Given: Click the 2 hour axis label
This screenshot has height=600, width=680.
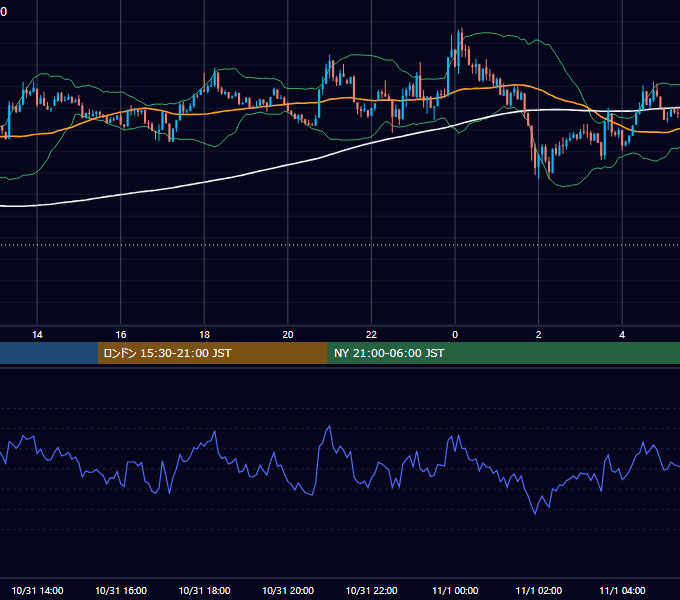Looking at the screenshot, I should [x=539, y=335].
